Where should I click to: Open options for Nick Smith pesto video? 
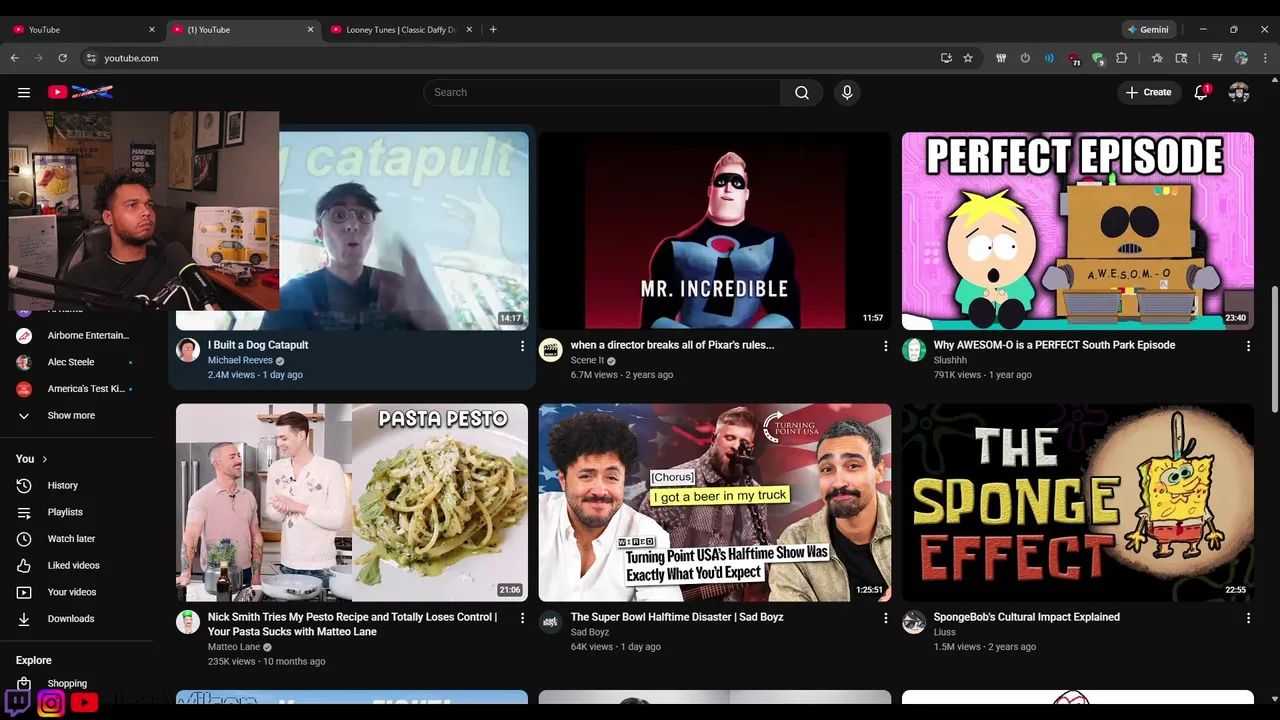[x=522, y=618]
